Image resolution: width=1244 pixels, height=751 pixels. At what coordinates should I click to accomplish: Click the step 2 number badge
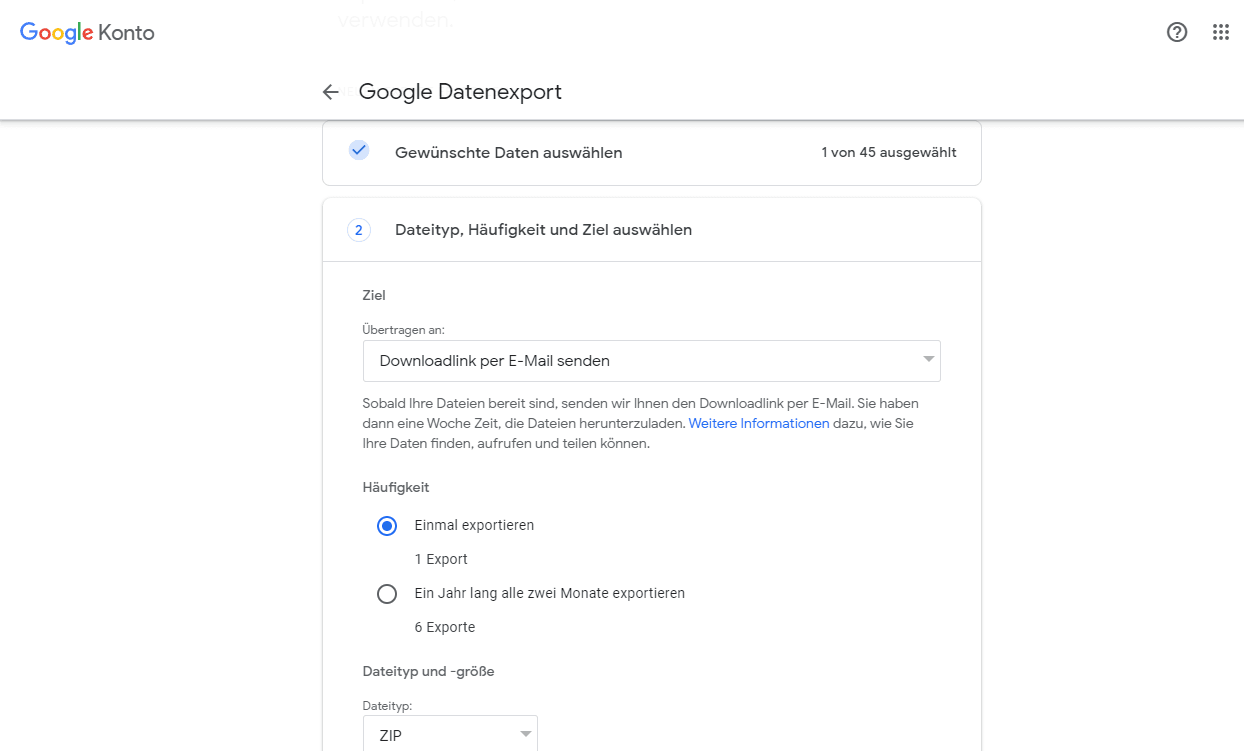click(359, 230)
